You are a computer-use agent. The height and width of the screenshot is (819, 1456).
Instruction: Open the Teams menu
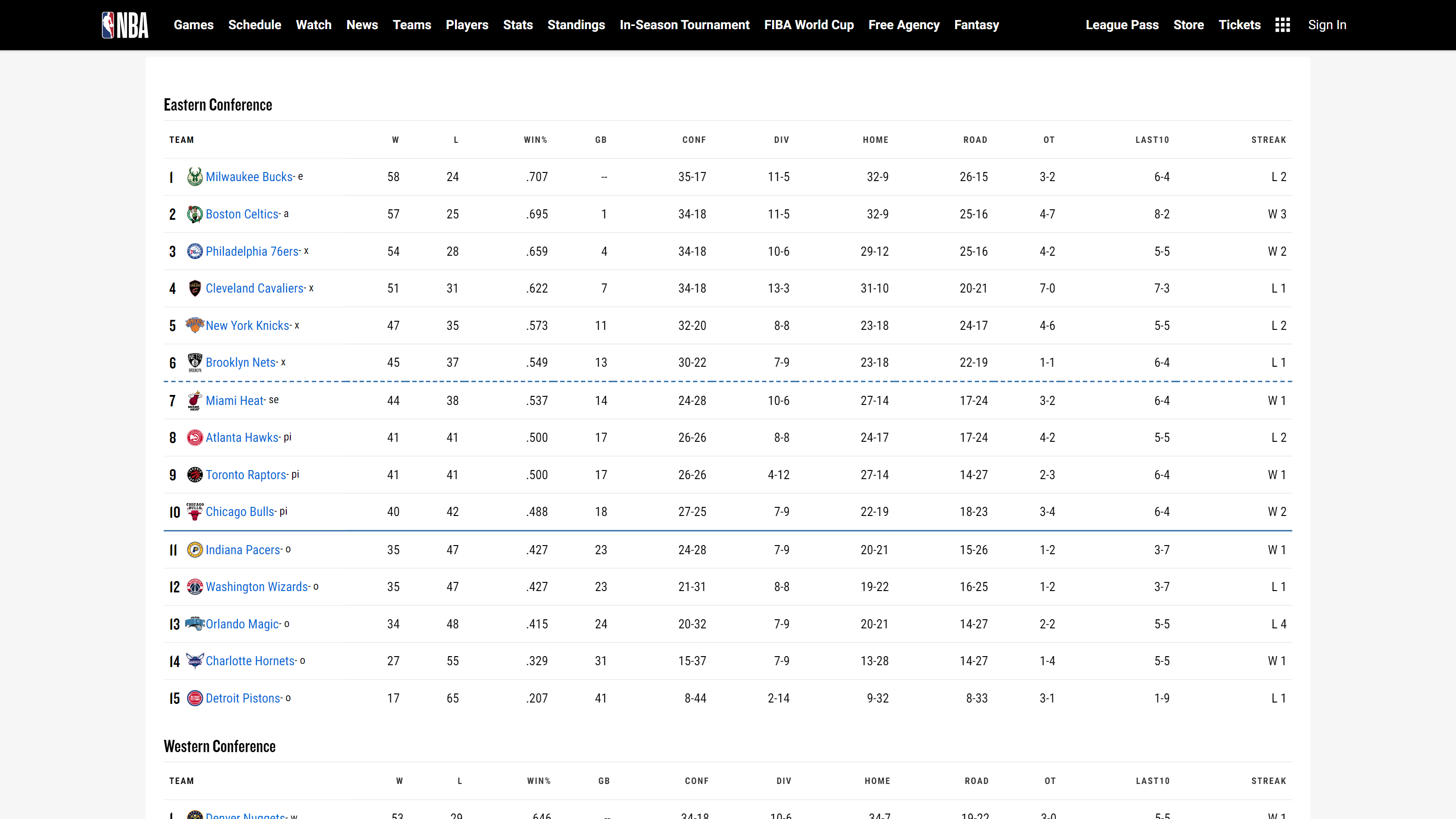[411, 25]
